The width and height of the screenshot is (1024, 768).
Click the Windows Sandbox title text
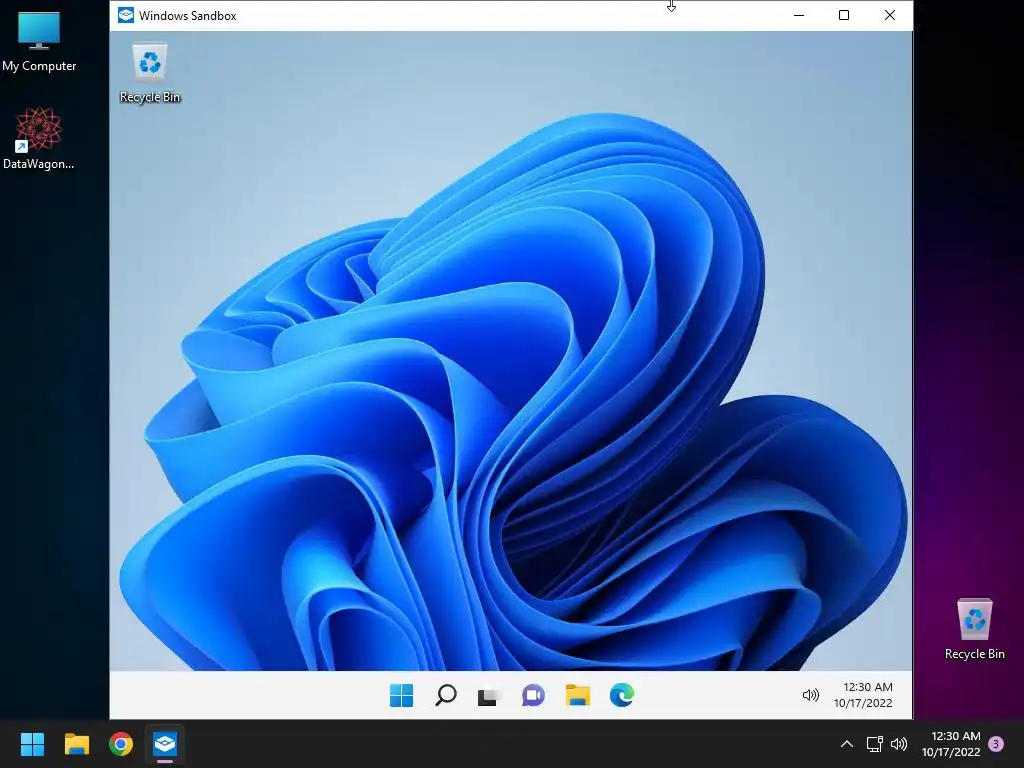tap(187, 16)
